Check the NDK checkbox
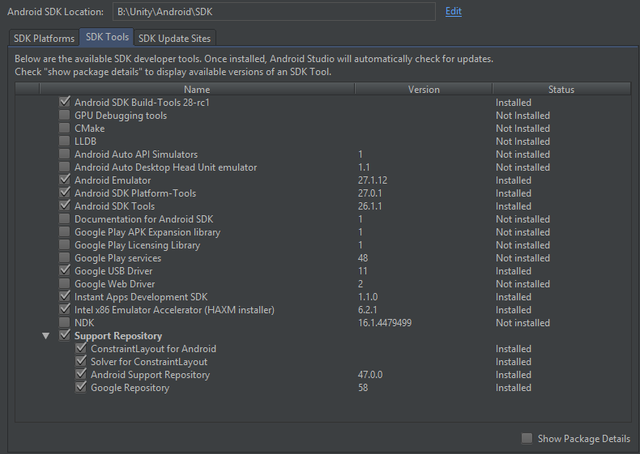Screen dimensions: 640x454 [x=64, y=323]
